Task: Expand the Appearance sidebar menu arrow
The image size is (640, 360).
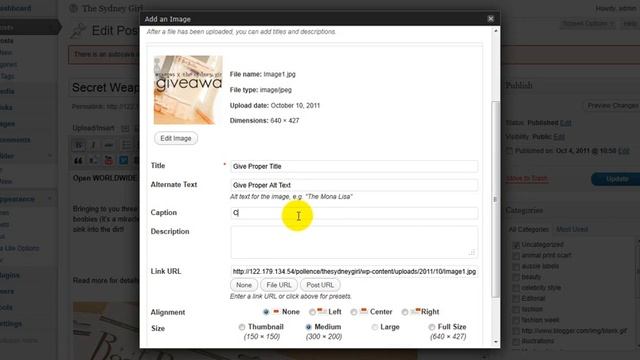Action: (x=50, y=199)
